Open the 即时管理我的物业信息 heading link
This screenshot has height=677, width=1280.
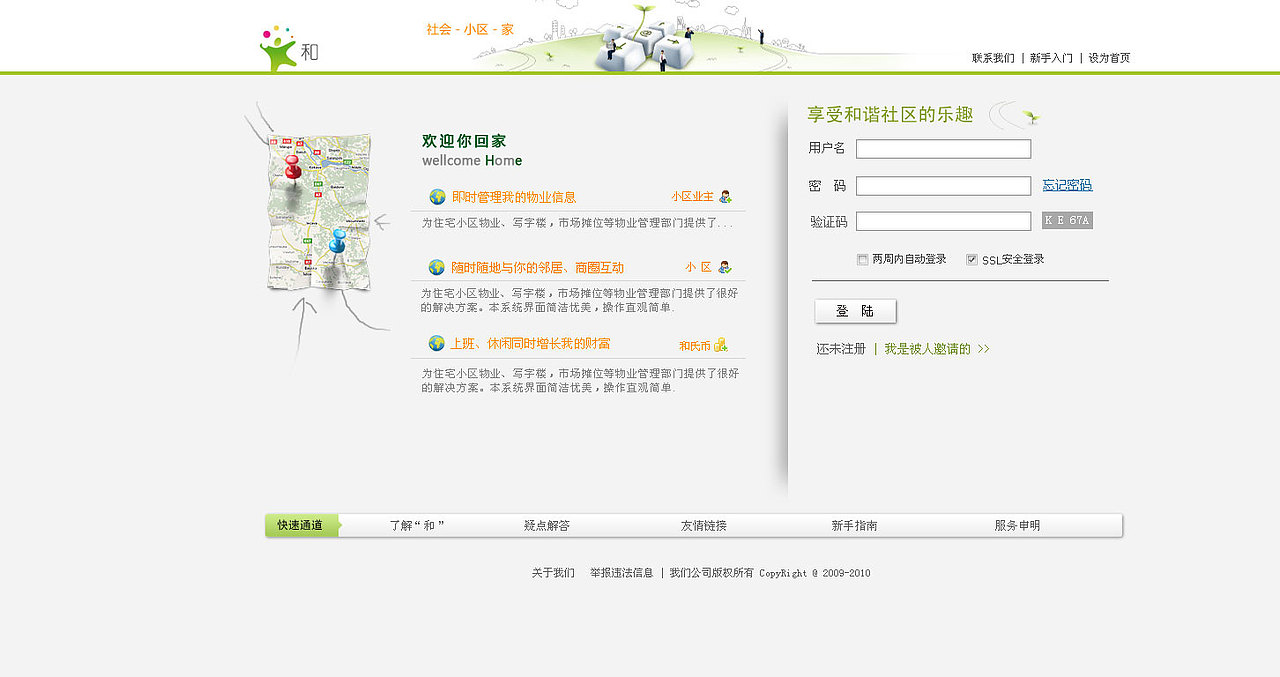coord(514,197)
